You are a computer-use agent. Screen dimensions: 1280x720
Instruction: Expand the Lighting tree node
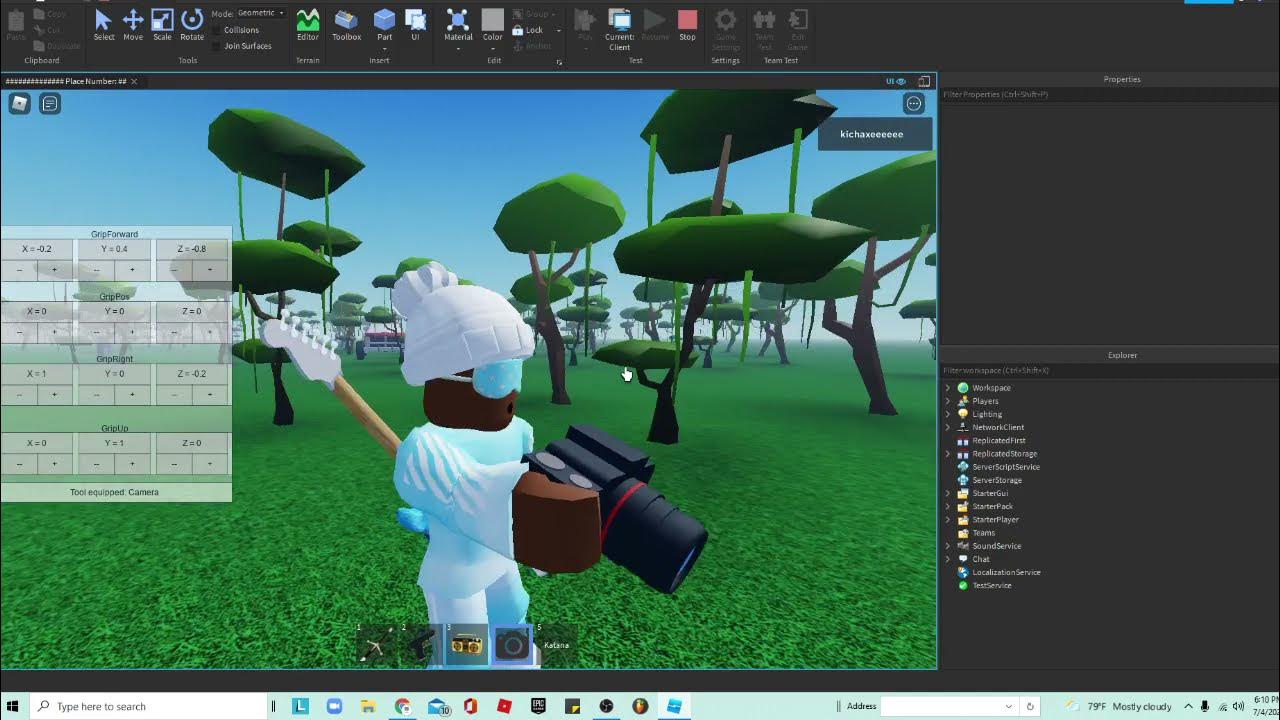(x=948, y=414)
